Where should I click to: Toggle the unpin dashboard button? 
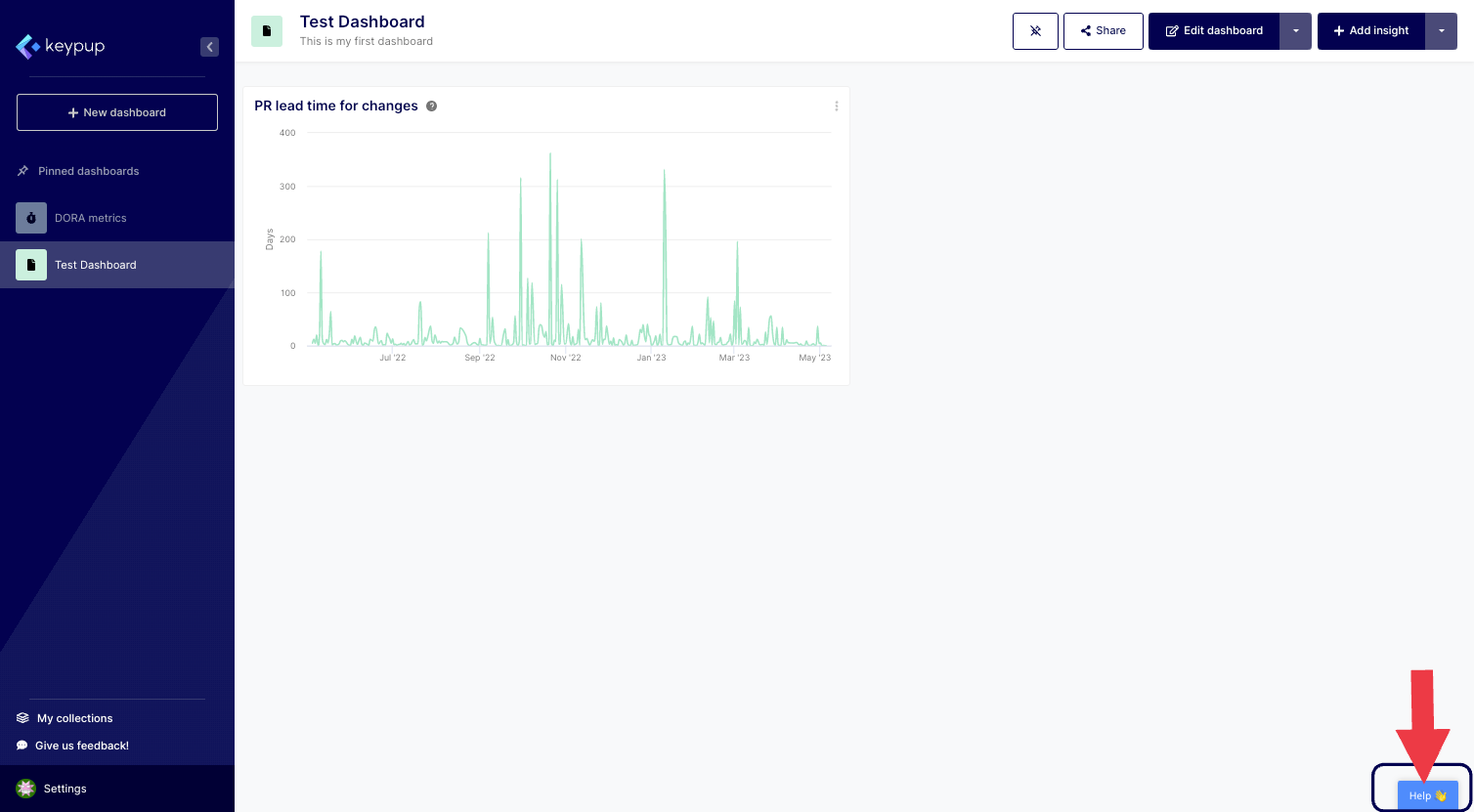pyautogui.click(x=1035, y=31)
